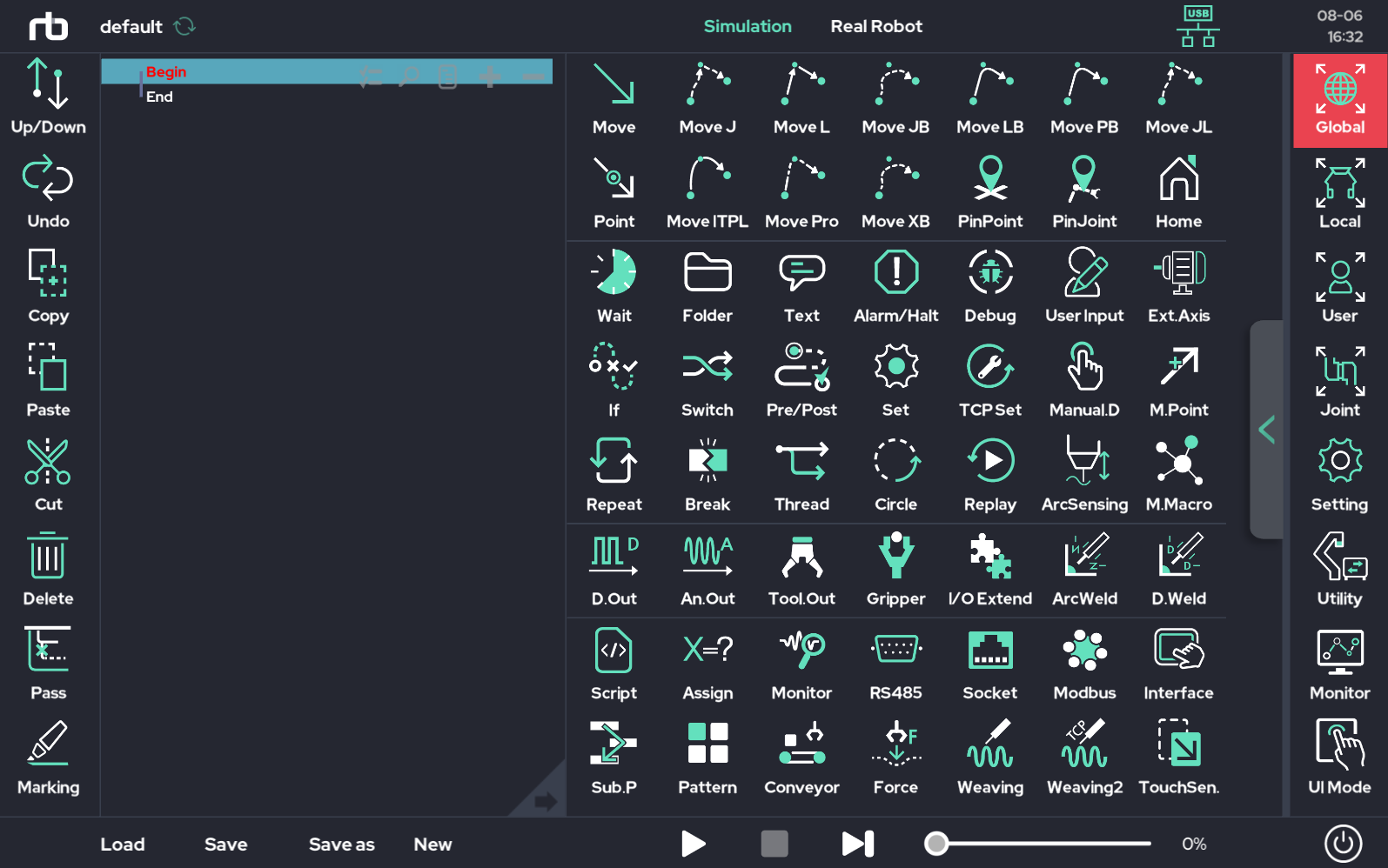1388x868 pixels.
Task: Select Global coordinate mode
Action: [x=1339, y=100]
